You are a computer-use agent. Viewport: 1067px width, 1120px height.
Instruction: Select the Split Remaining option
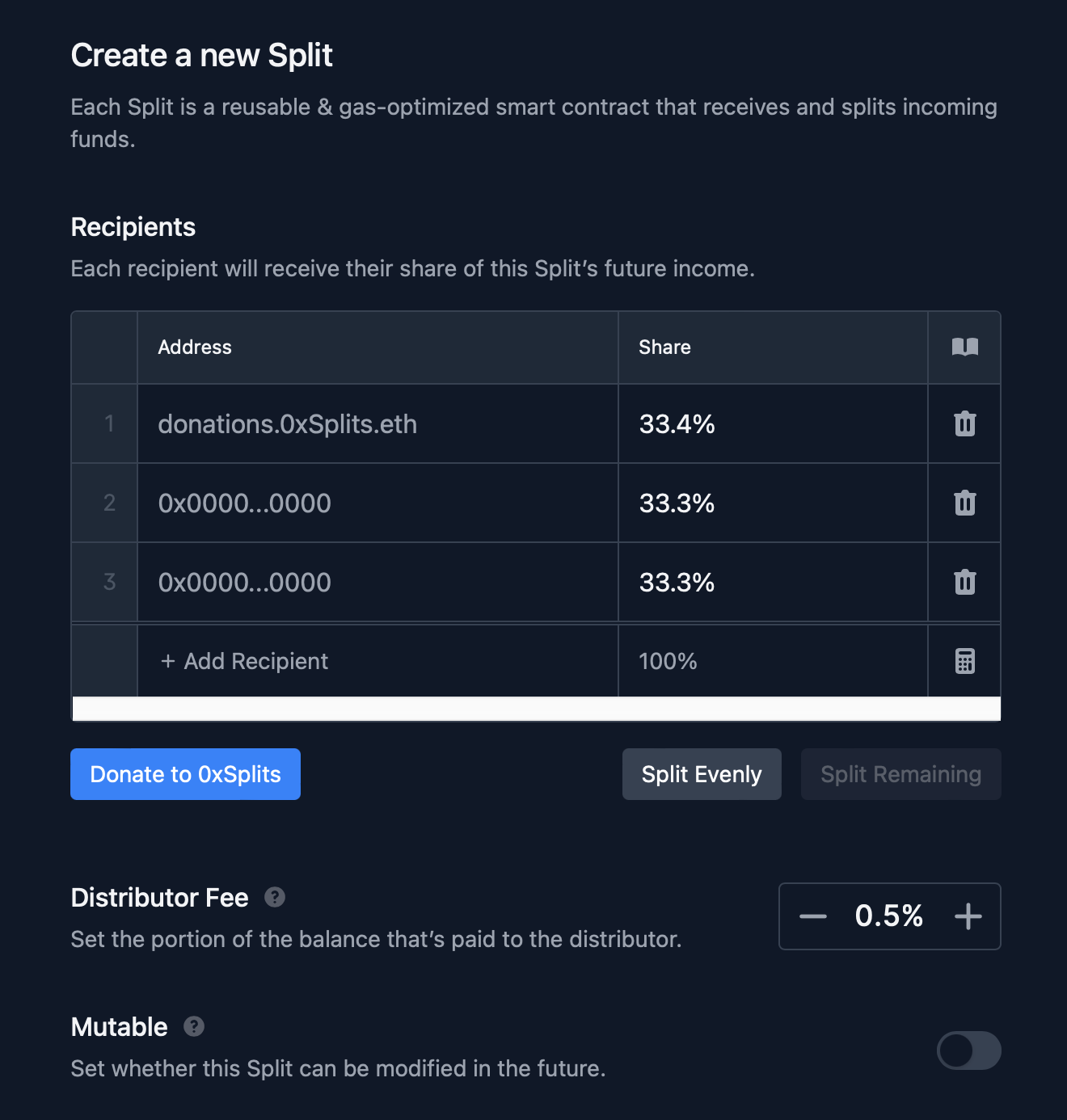[900, 773]
